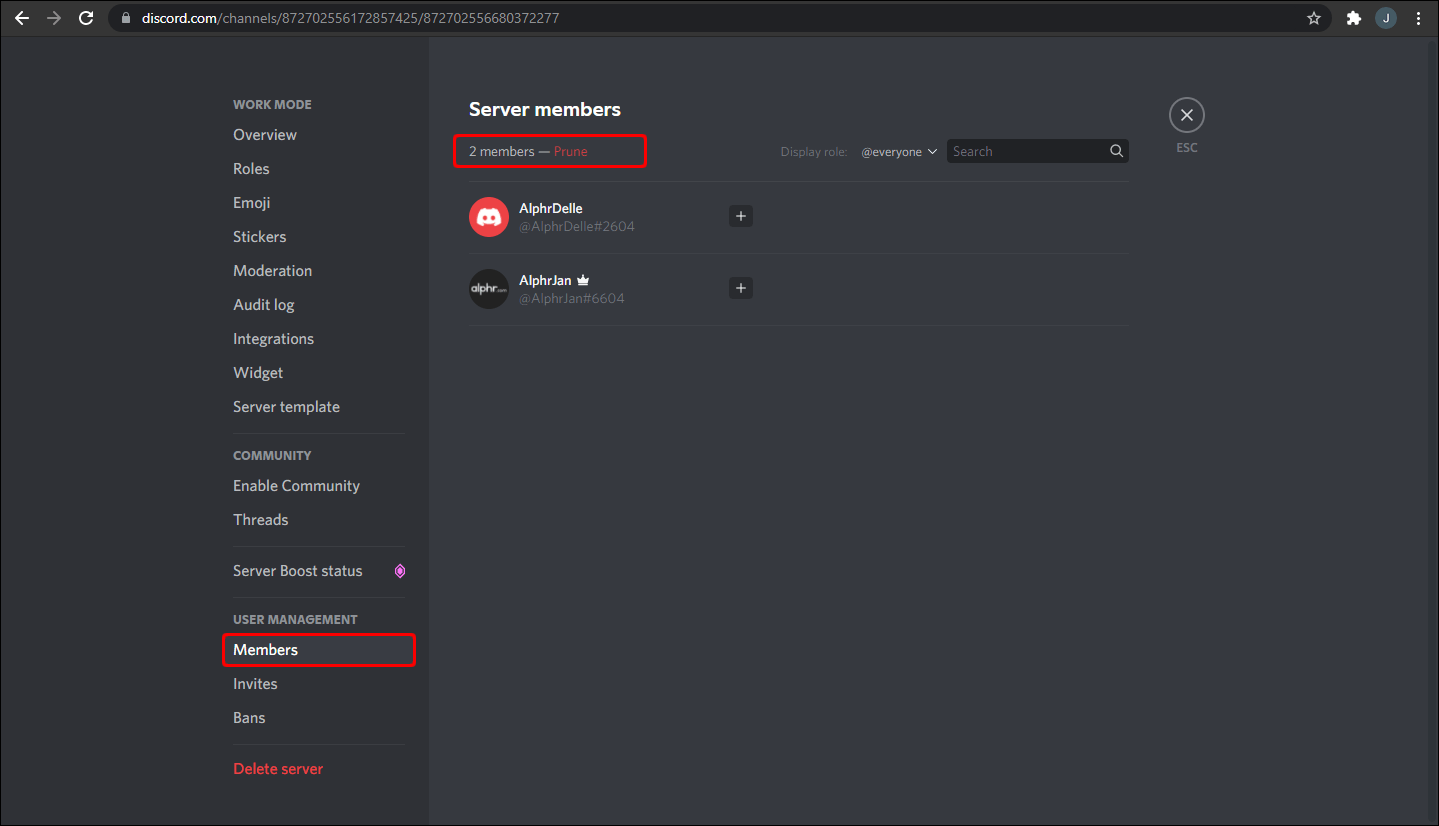Reload the page in browser
Screen dimensions: 1439x826
pos(86,18)
